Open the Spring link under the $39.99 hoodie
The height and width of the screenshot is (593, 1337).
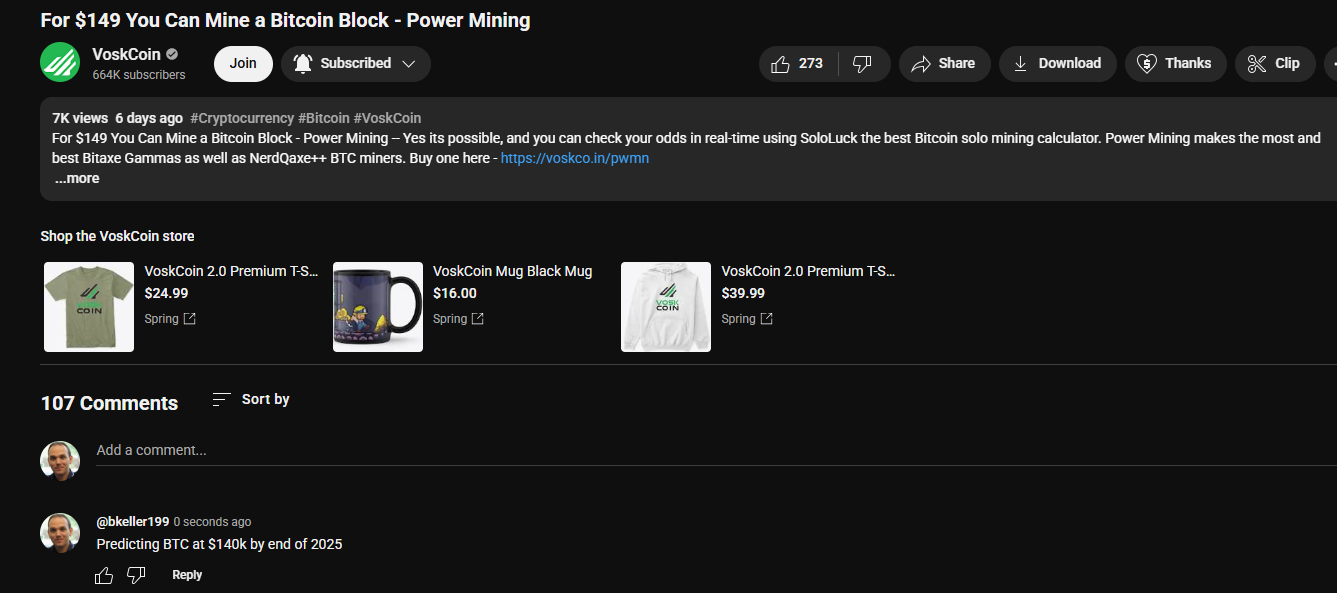click(x=747, y=319)
